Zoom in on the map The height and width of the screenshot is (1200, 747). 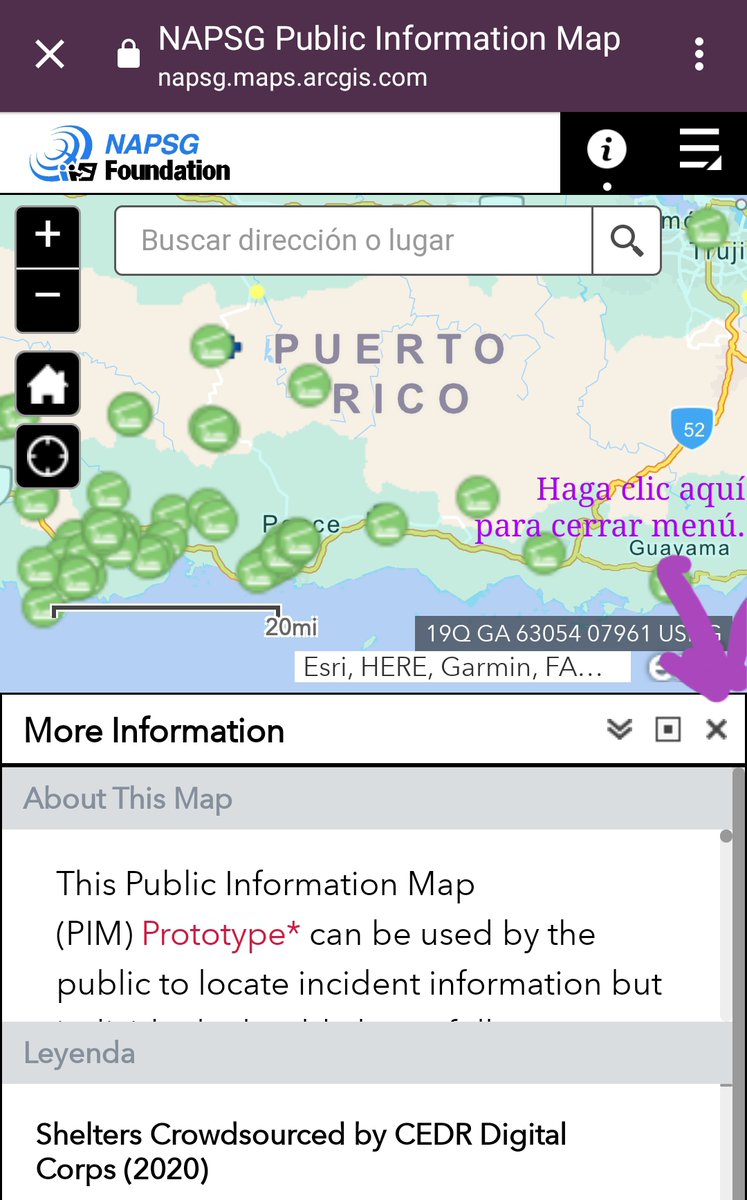point(48,234)
